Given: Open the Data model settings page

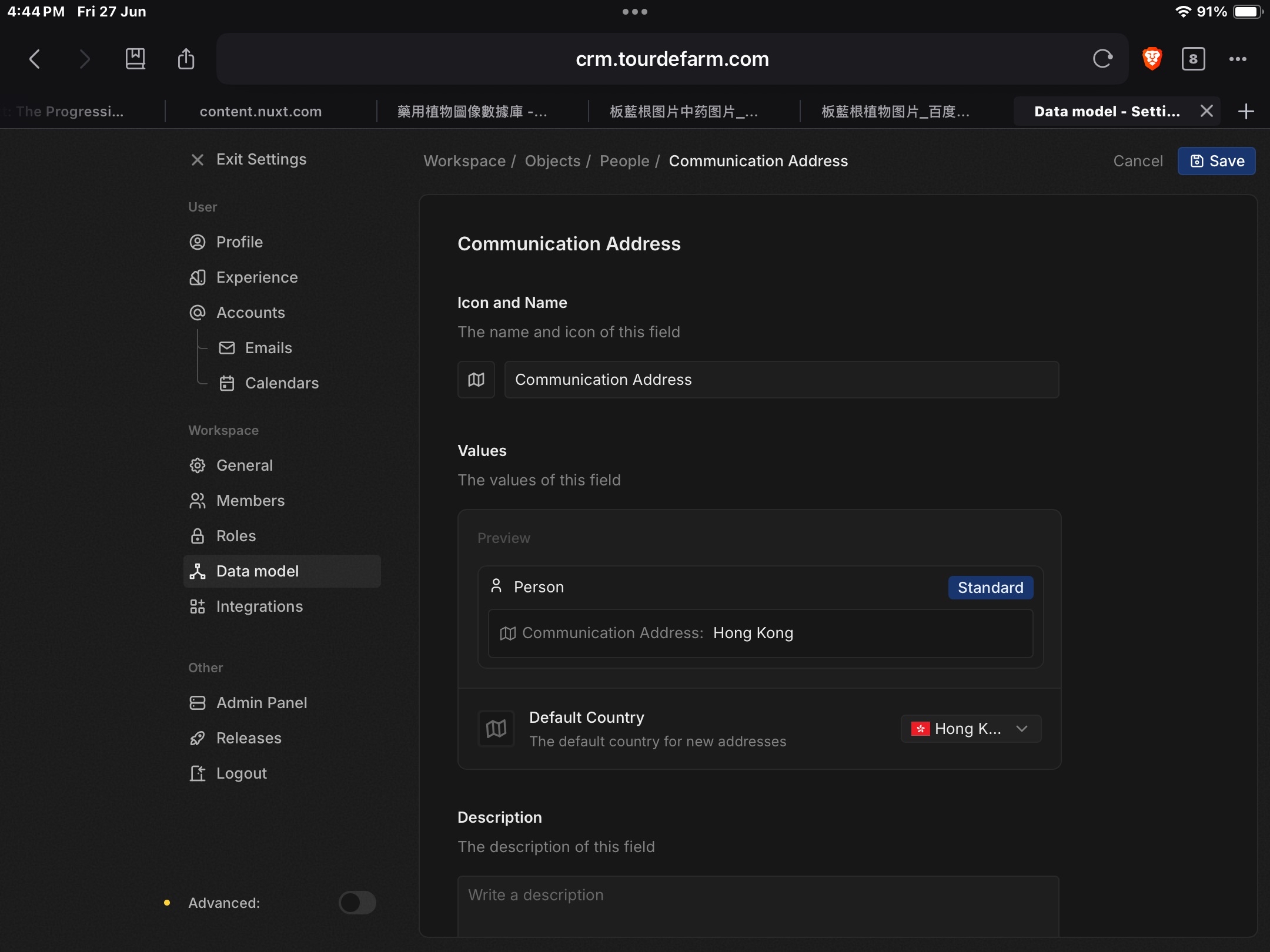Looking at the screenshot, I should click(258, 571).
